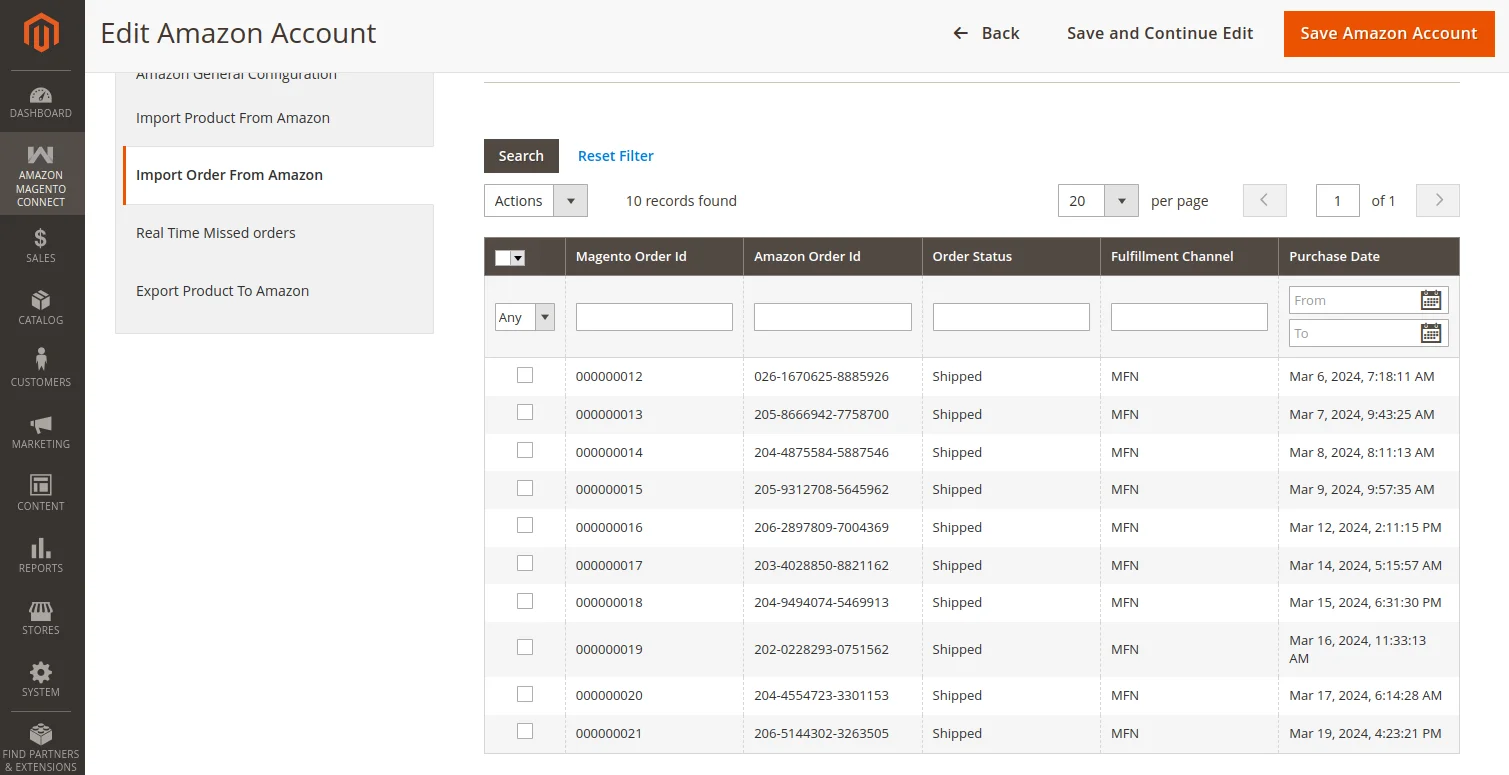Click the 10 records found text
Screen dimensions: 1509x775
681,201
